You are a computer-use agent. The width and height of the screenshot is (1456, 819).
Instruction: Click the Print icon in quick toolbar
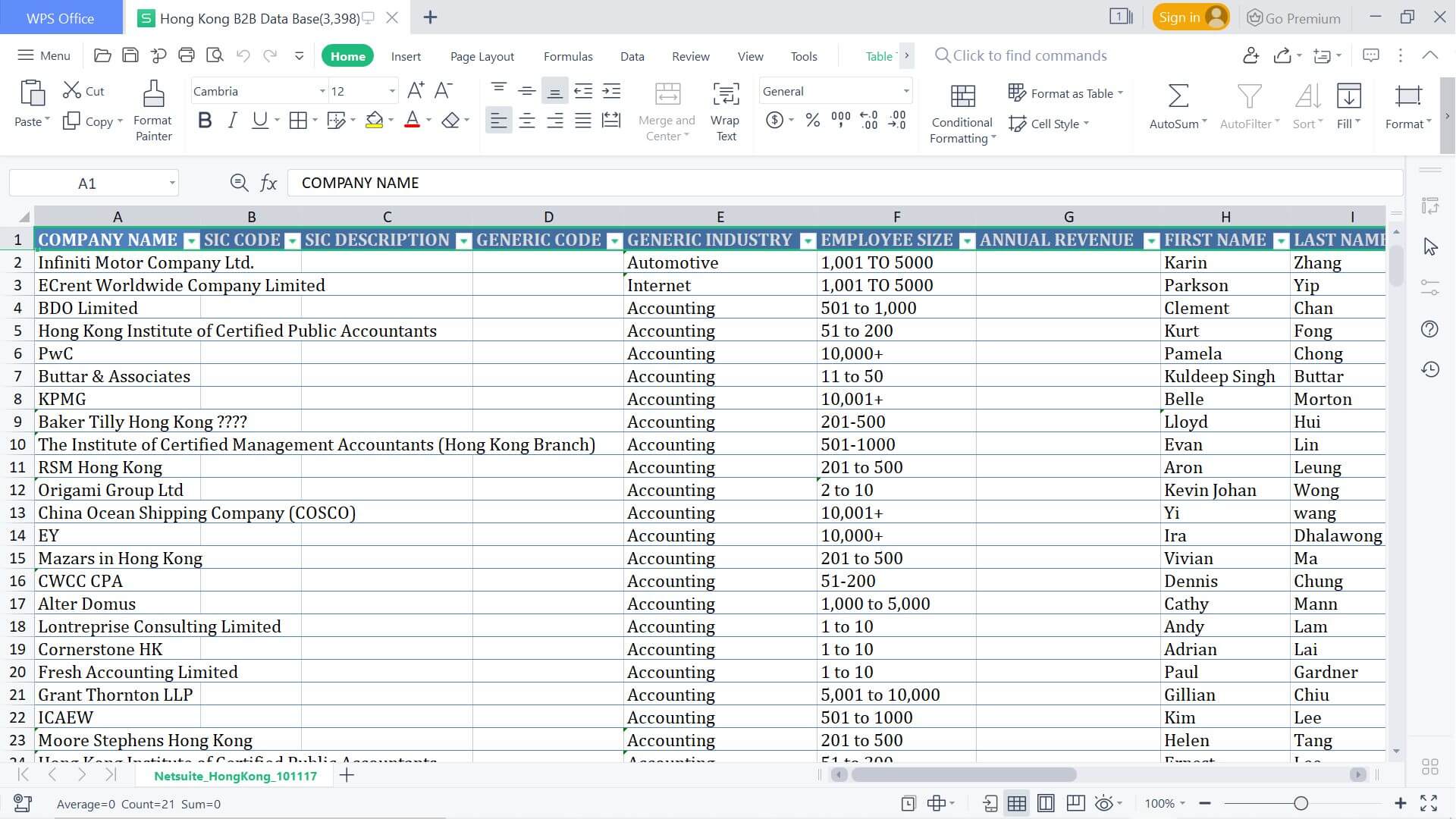[x=187, y=55]
